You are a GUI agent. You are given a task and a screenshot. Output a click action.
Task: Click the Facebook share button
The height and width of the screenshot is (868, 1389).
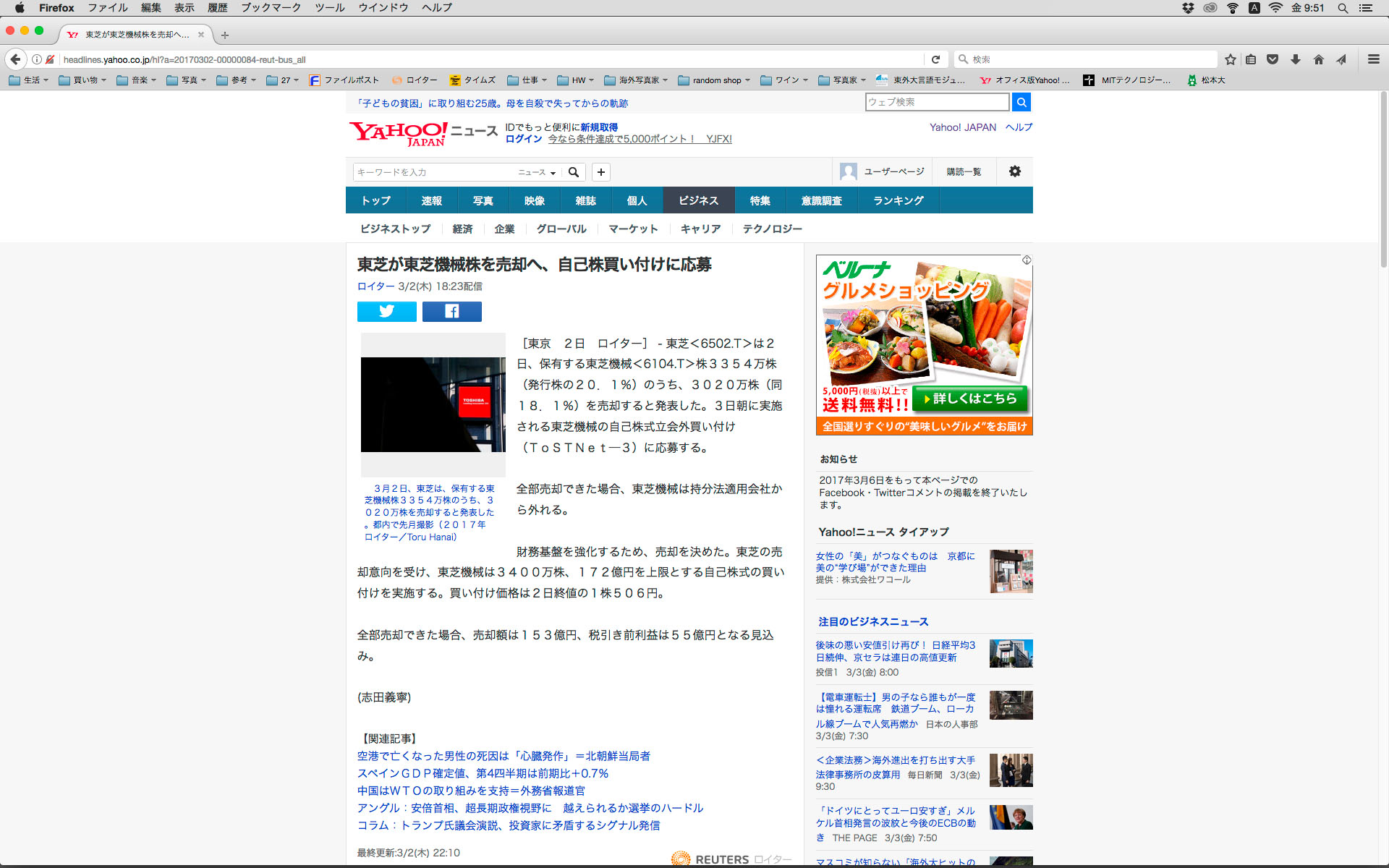[451, 312]
